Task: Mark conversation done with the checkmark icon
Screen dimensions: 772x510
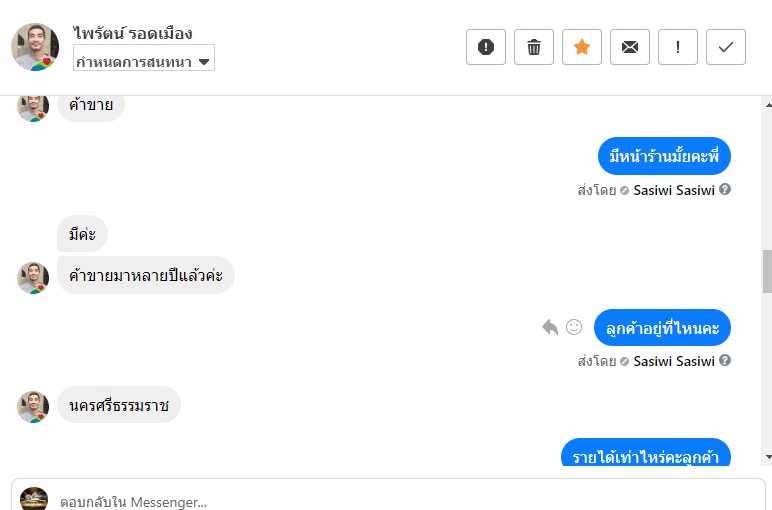Action: point(726,47)
